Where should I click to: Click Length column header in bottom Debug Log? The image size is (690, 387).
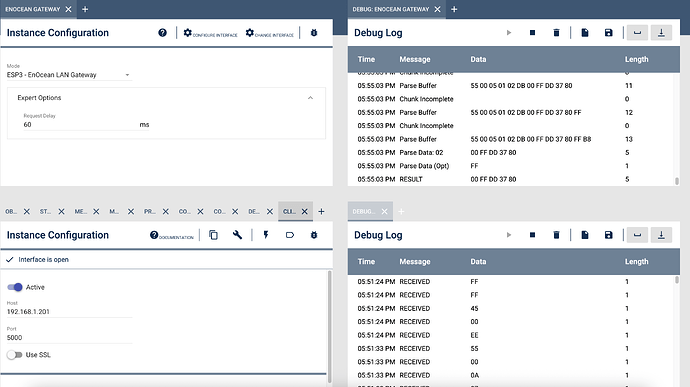pyautogui.click(x=636, y=262)
